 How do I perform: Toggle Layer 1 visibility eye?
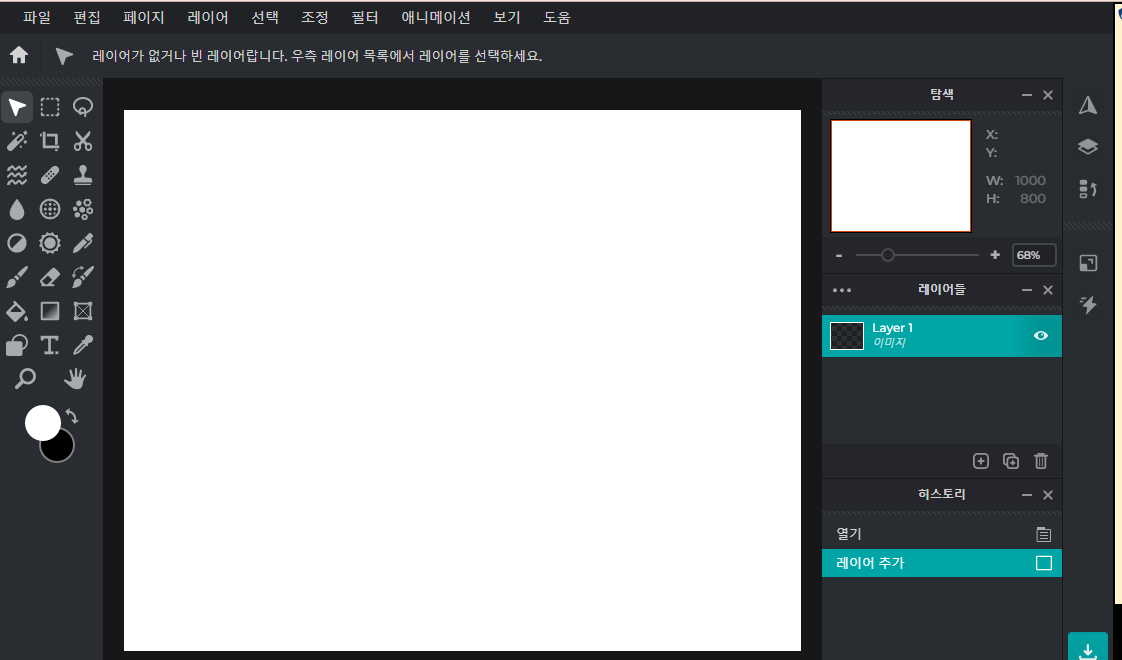pos(1040,336)
